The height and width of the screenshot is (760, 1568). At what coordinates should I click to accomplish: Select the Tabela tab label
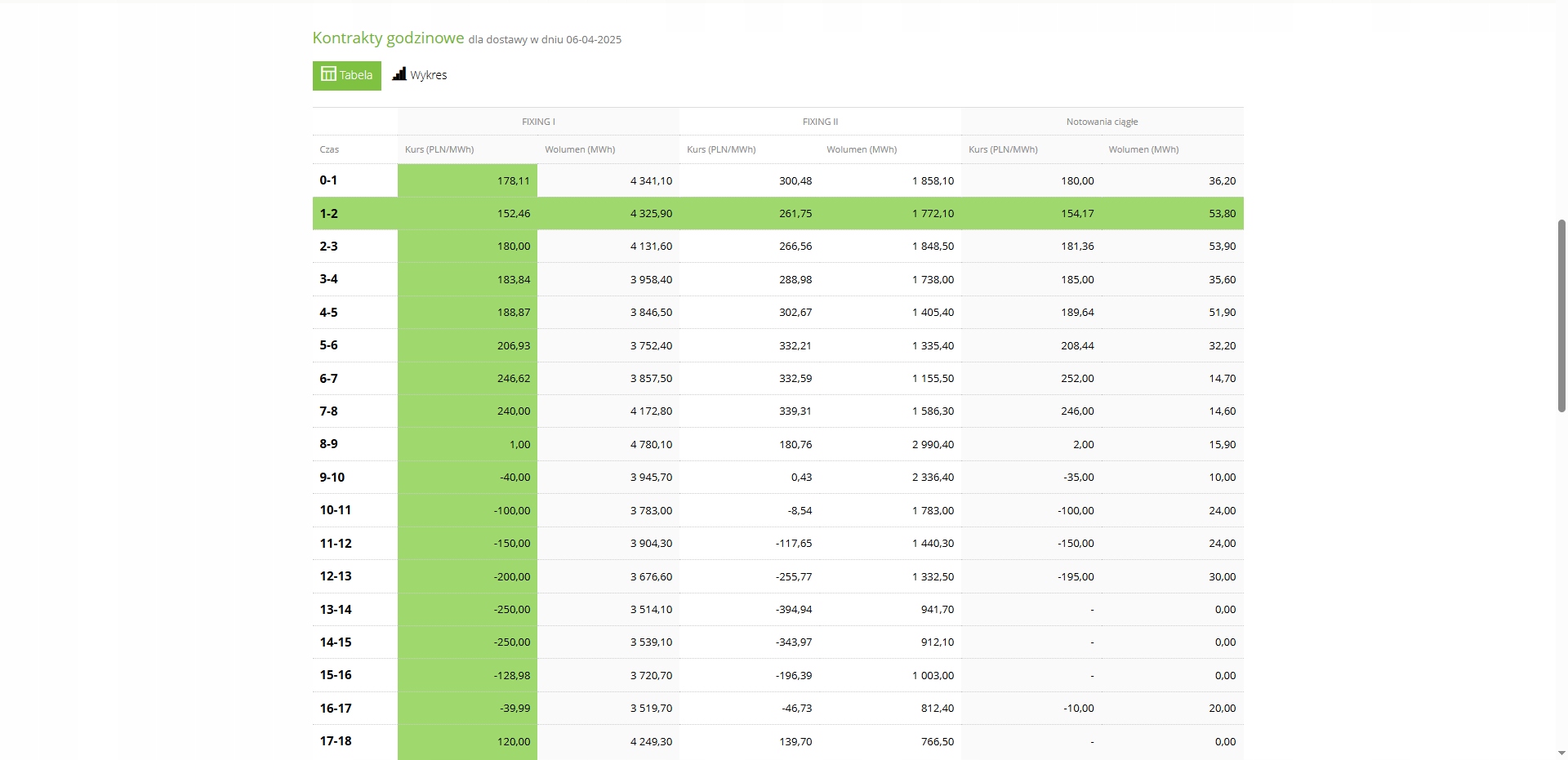(x=356, y=75)
